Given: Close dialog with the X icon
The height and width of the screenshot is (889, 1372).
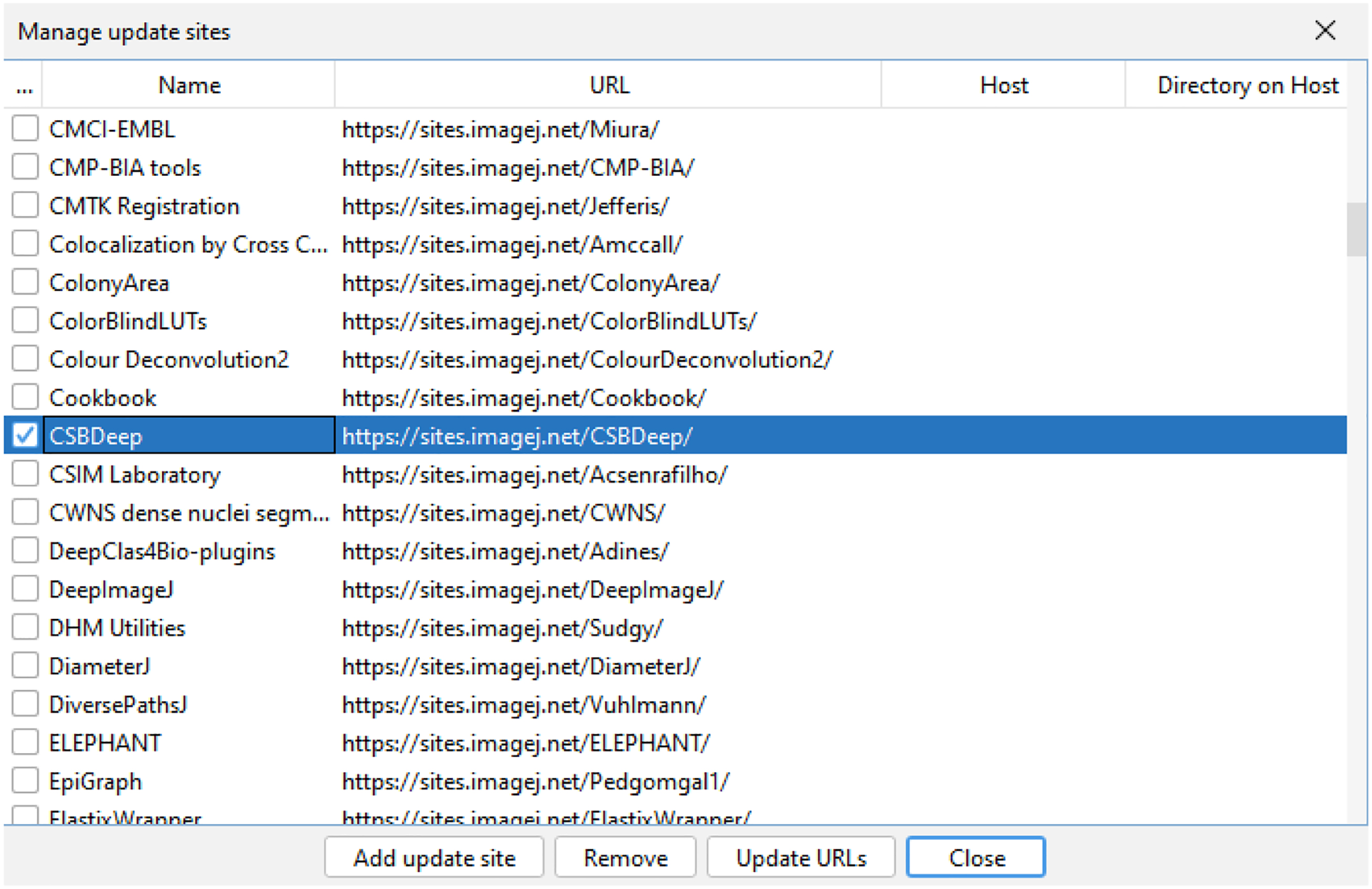Looking at the screenshot, I should (x=1325, y=30).
